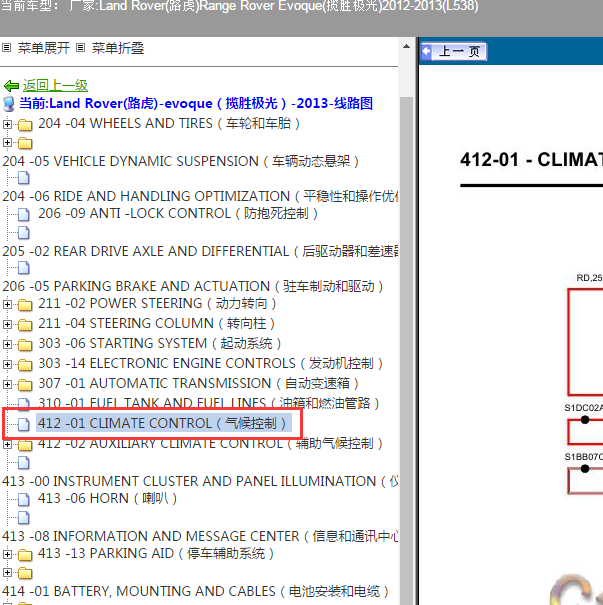Image resolution: width=603 pixels, height=605 pixels.
Task: Click the tree panel vertical scrollbar thumb
Action: tap(406, 350)
